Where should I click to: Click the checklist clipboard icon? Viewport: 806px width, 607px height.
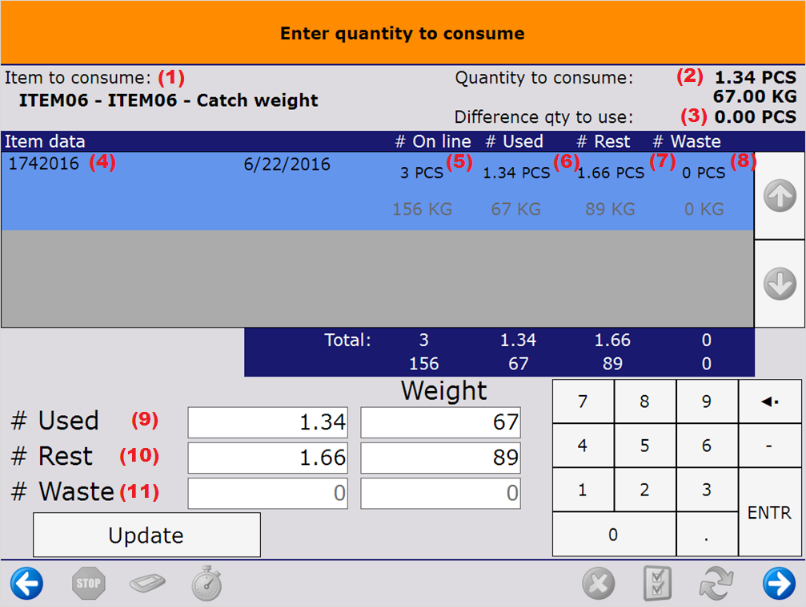coord(657,583)
